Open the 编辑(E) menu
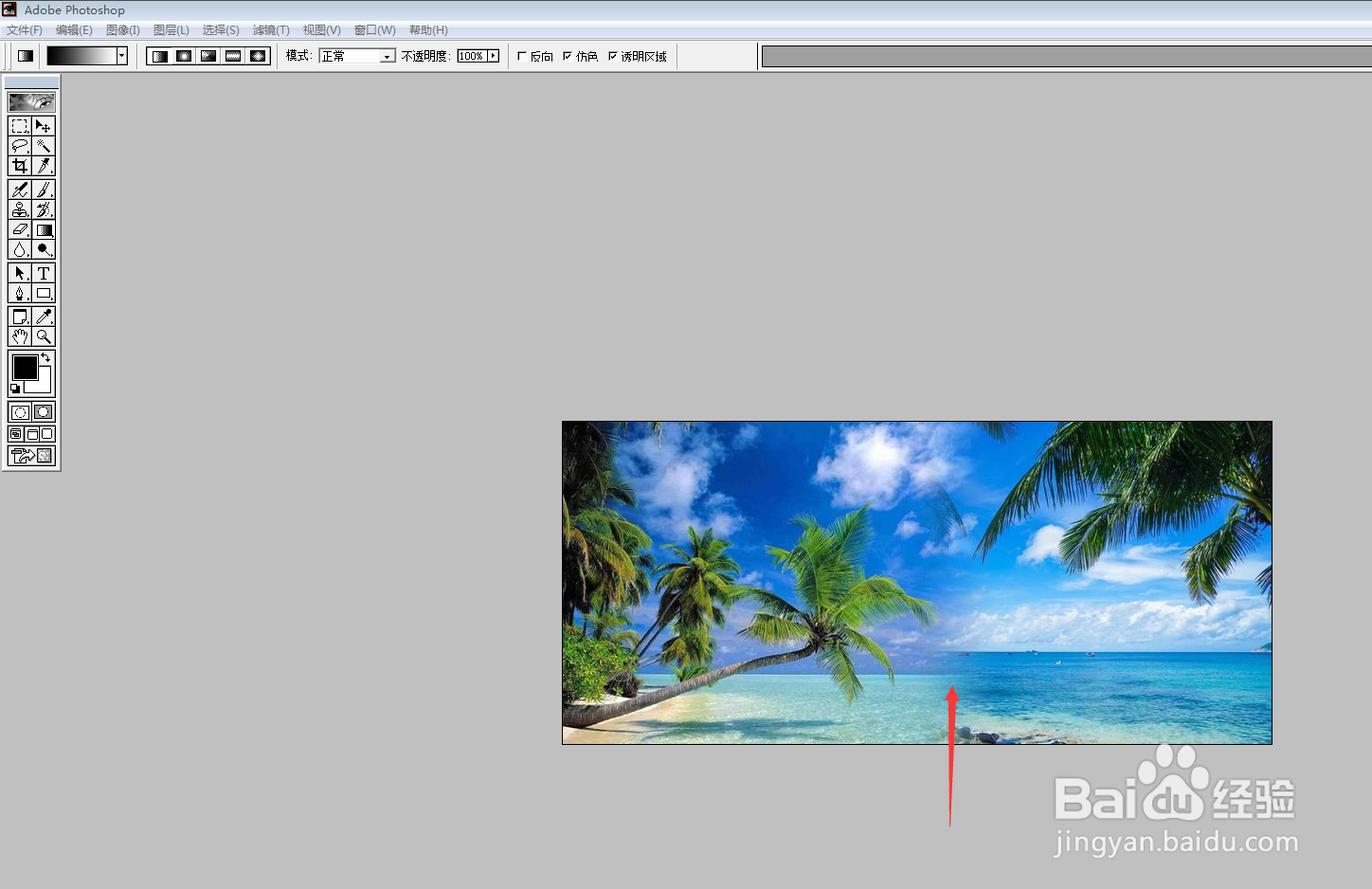 [74, 30]
